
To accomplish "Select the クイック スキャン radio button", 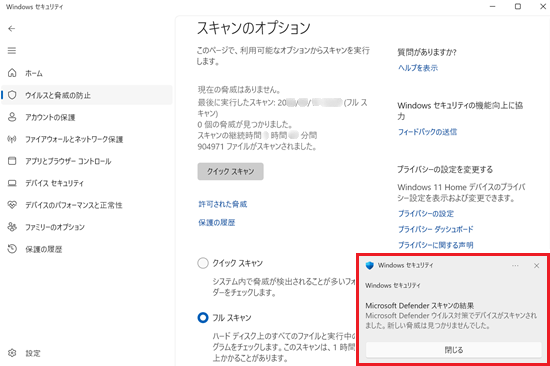I will click(x=203, y=263).
